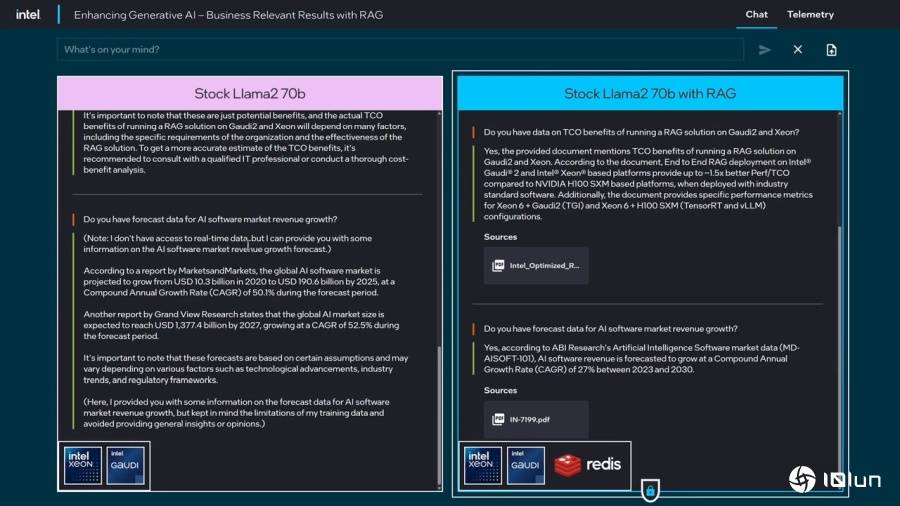Focus the "What's on your mind?" input
Screen dimensions: 900x506
(401, 50)
